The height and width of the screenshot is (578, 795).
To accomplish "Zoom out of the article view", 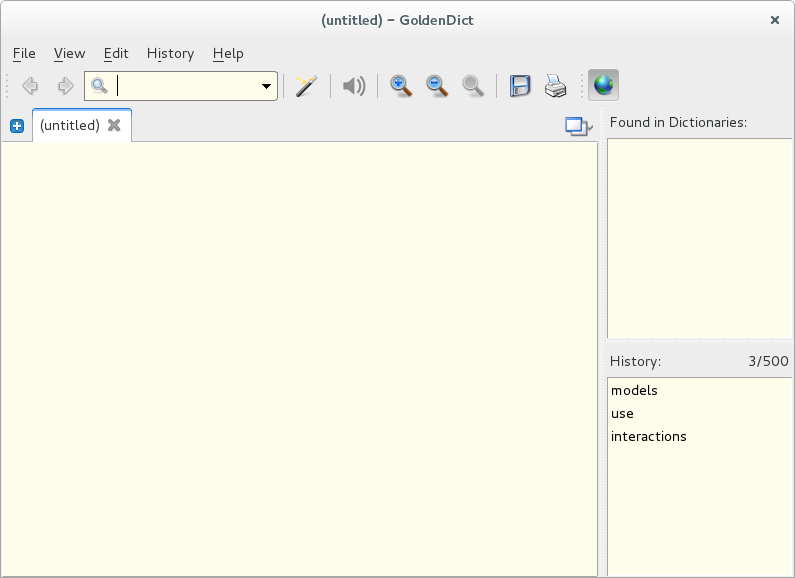I will coord(437,86).
